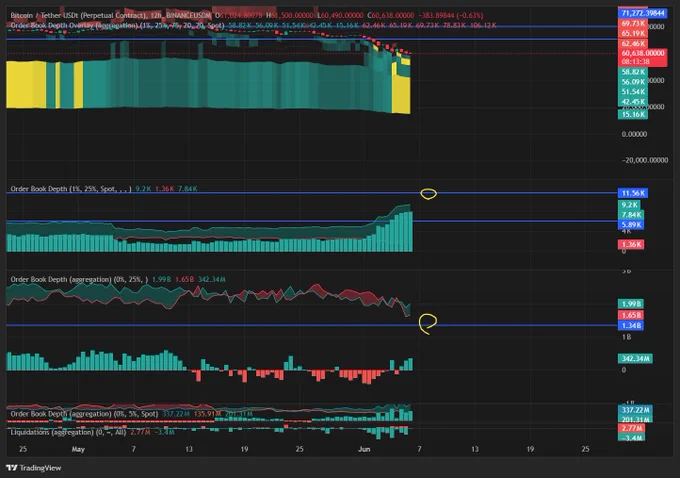Click the green 56.09K axis label
The width and height of the screenshot is (680, 478).
click(633, 82)
